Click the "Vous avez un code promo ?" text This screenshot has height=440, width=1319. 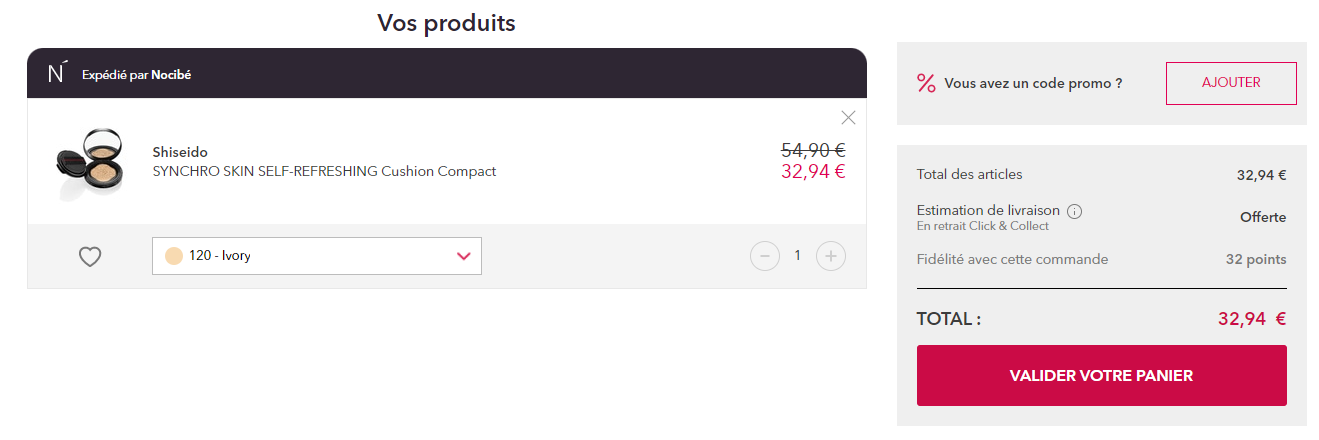(x=1033, y=83)
